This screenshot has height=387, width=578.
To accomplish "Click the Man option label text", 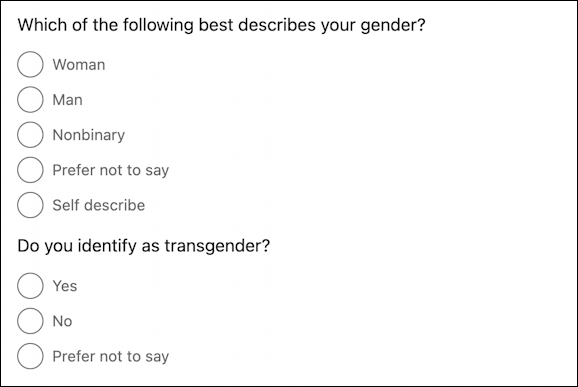I will 67,100.
